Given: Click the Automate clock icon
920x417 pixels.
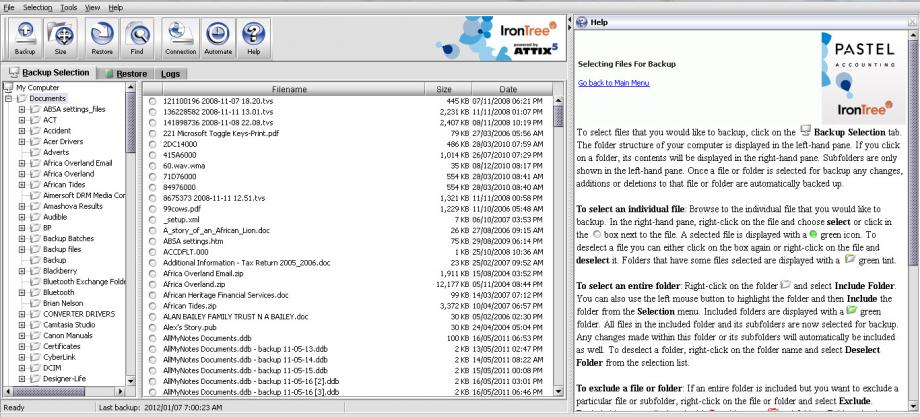Looking at the screenshot, I should [x=217, y=38].
